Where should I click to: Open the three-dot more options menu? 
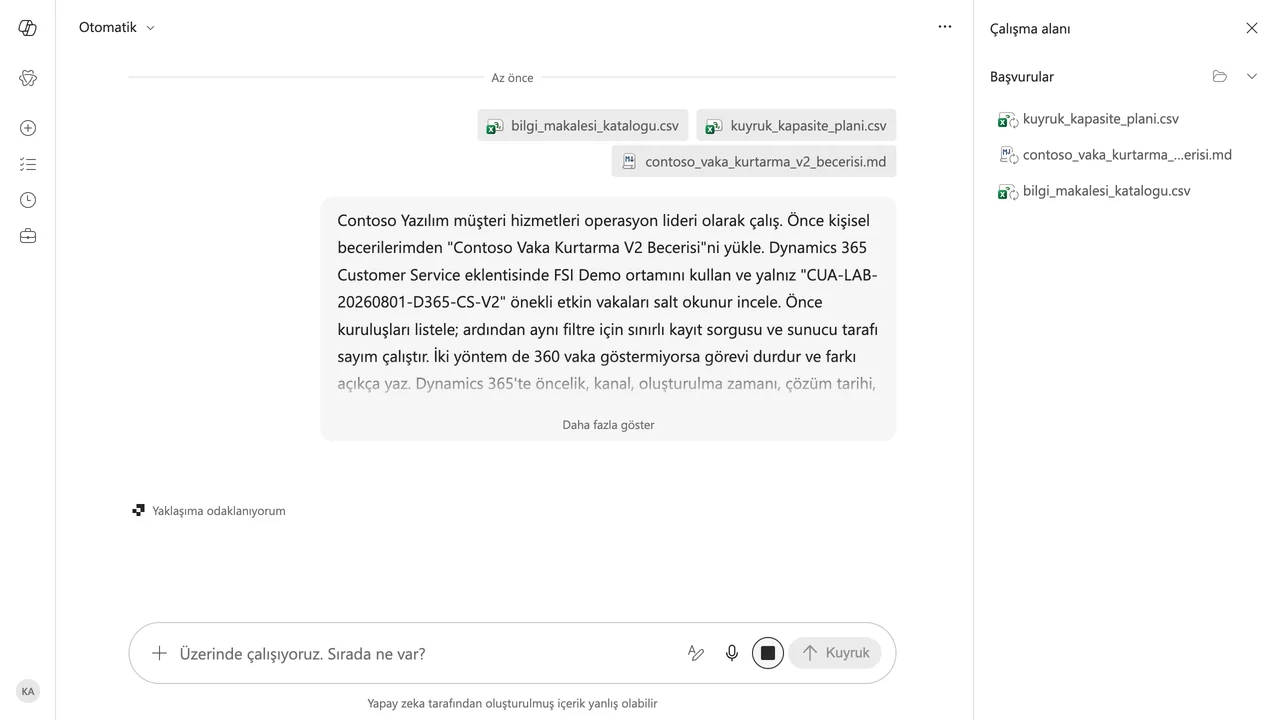[945, 27]
